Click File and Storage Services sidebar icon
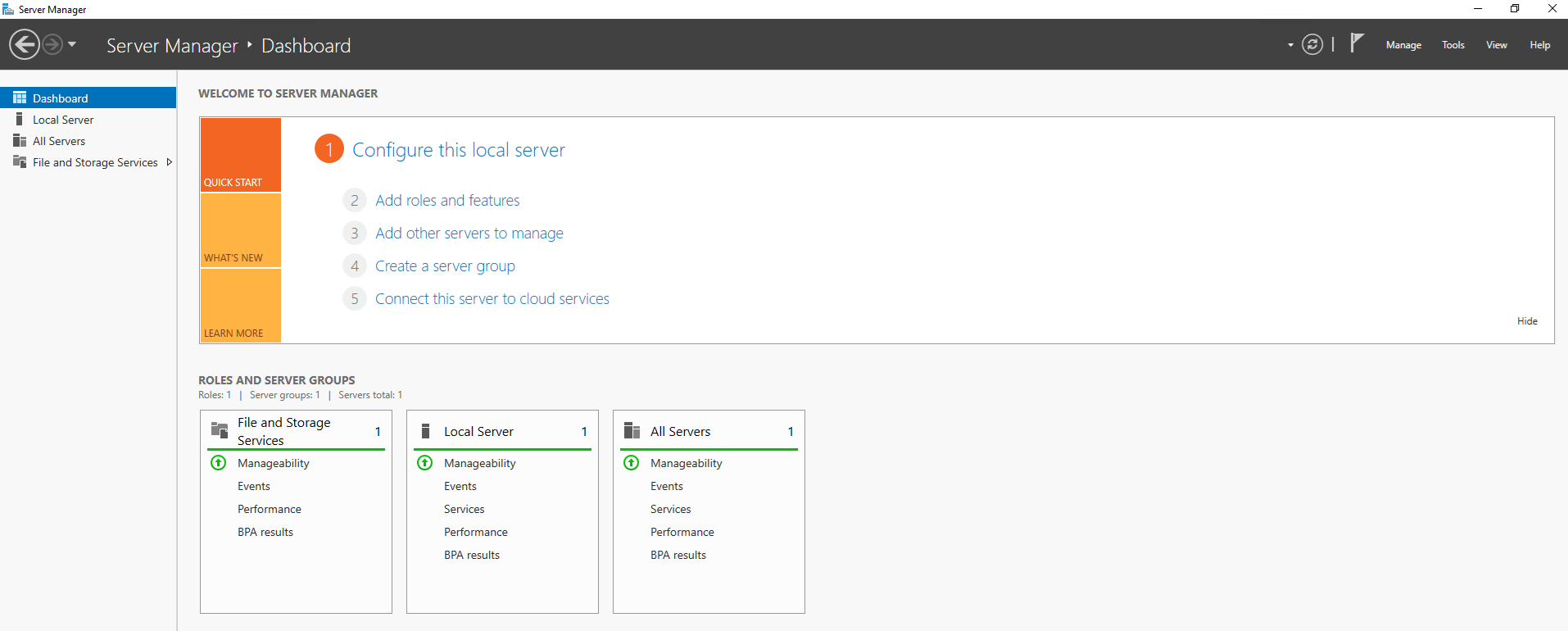This screenshot has width=1568, height=631. tap(20, 161)
